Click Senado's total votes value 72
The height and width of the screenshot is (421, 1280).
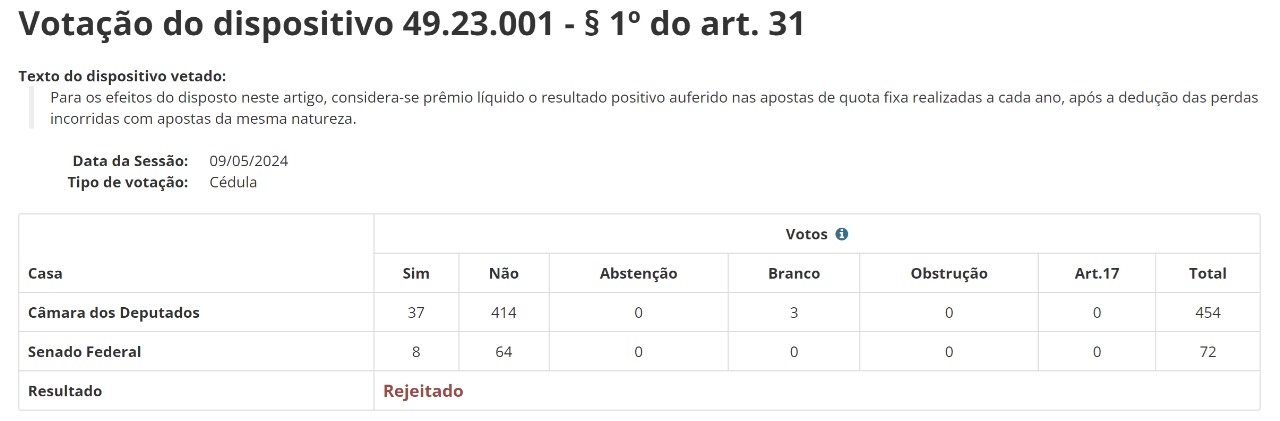[1208, 352]
